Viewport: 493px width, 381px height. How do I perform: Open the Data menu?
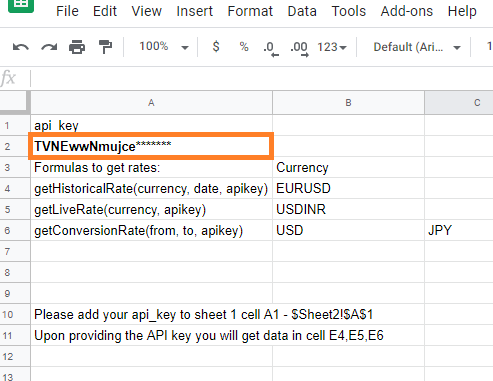click(x=302, y=11)
